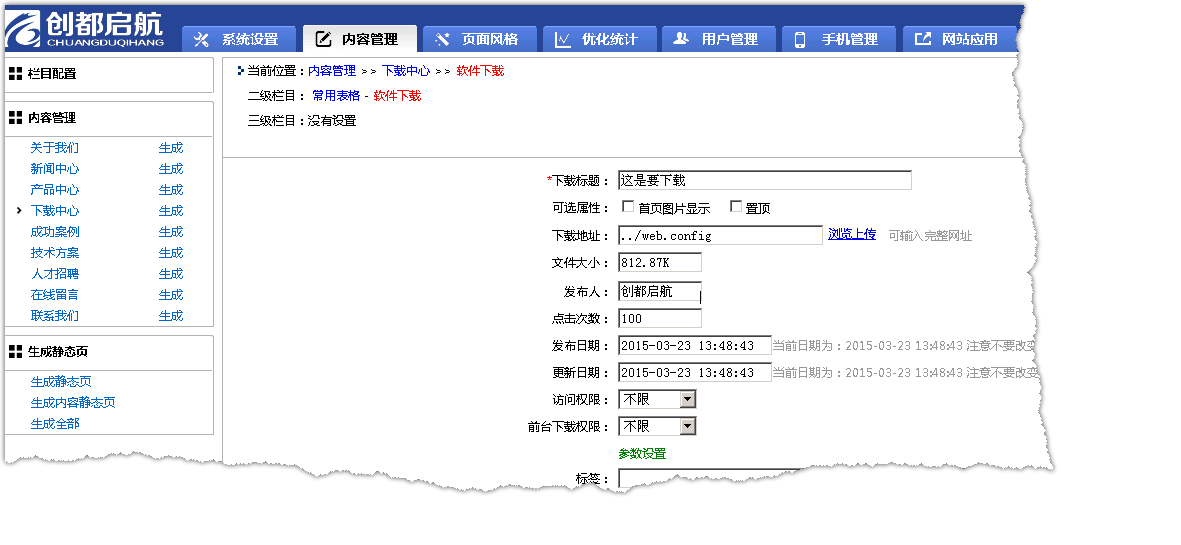Toggle the 首页图片显示 checkbox
The height and width of the screenshot is (545, 1181).
pyautogui.click(x=627, y=206)
